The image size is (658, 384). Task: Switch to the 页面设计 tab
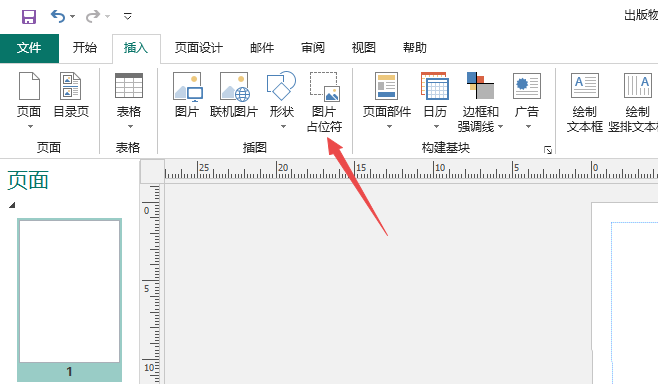198,48
